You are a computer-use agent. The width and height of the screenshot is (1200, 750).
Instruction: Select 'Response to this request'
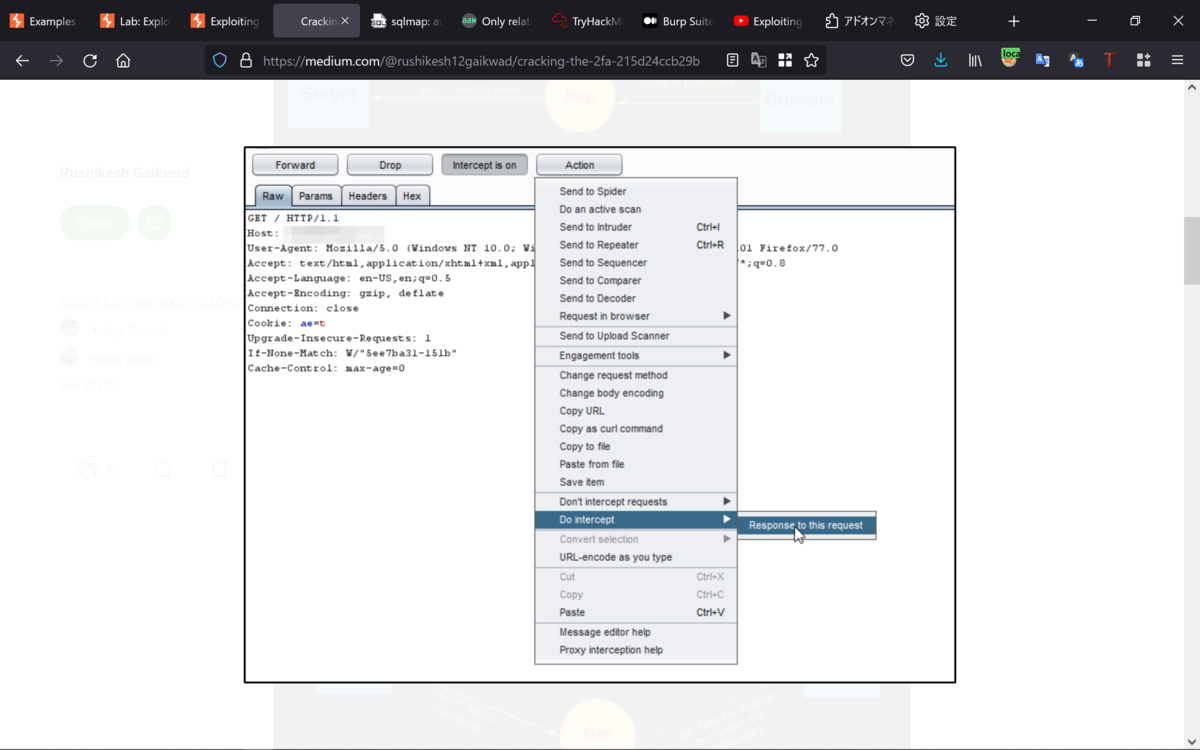pyautogui.click(x=806, y=525)
